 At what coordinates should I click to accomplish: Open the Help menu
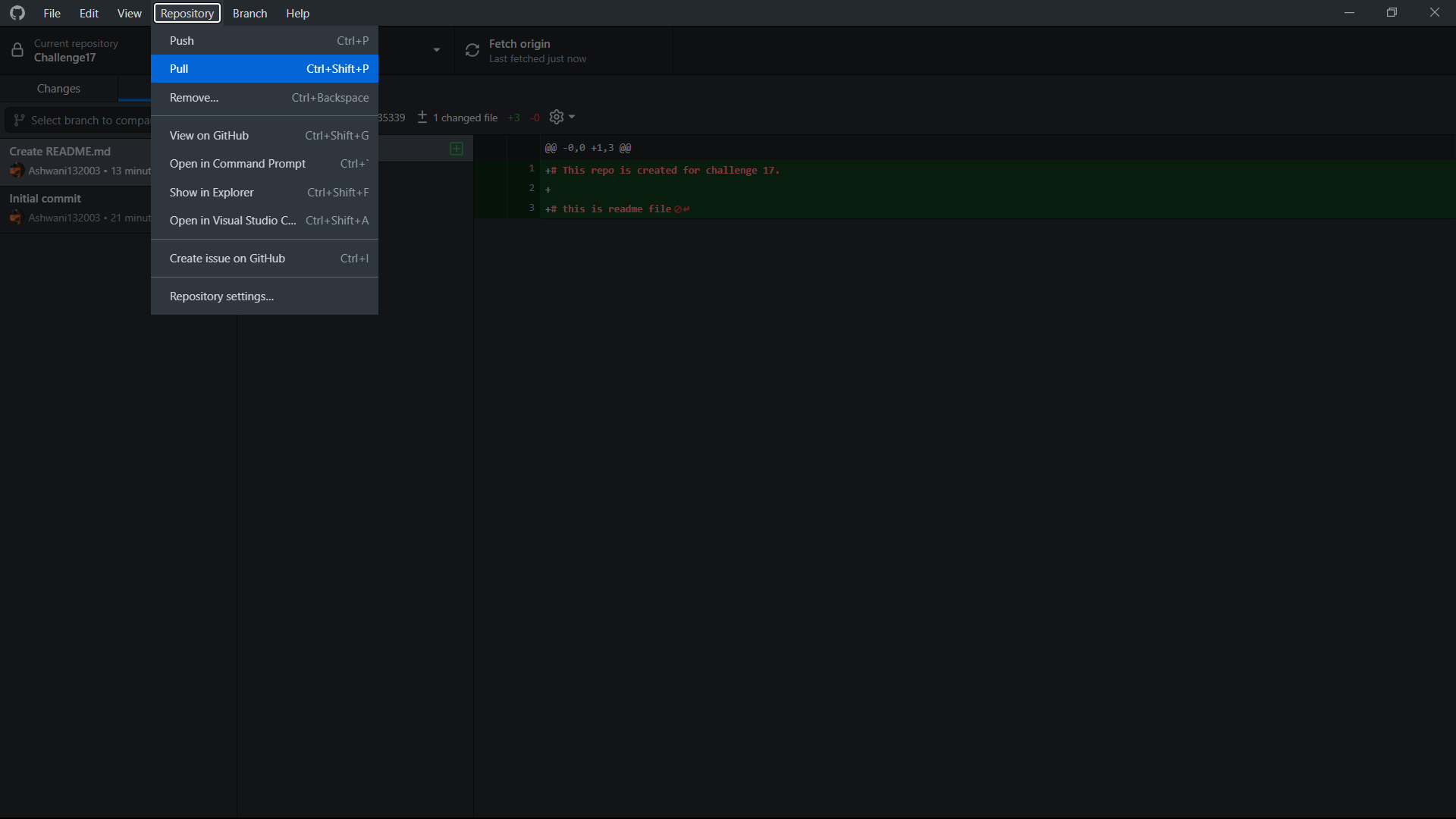[x=297, y=13]
